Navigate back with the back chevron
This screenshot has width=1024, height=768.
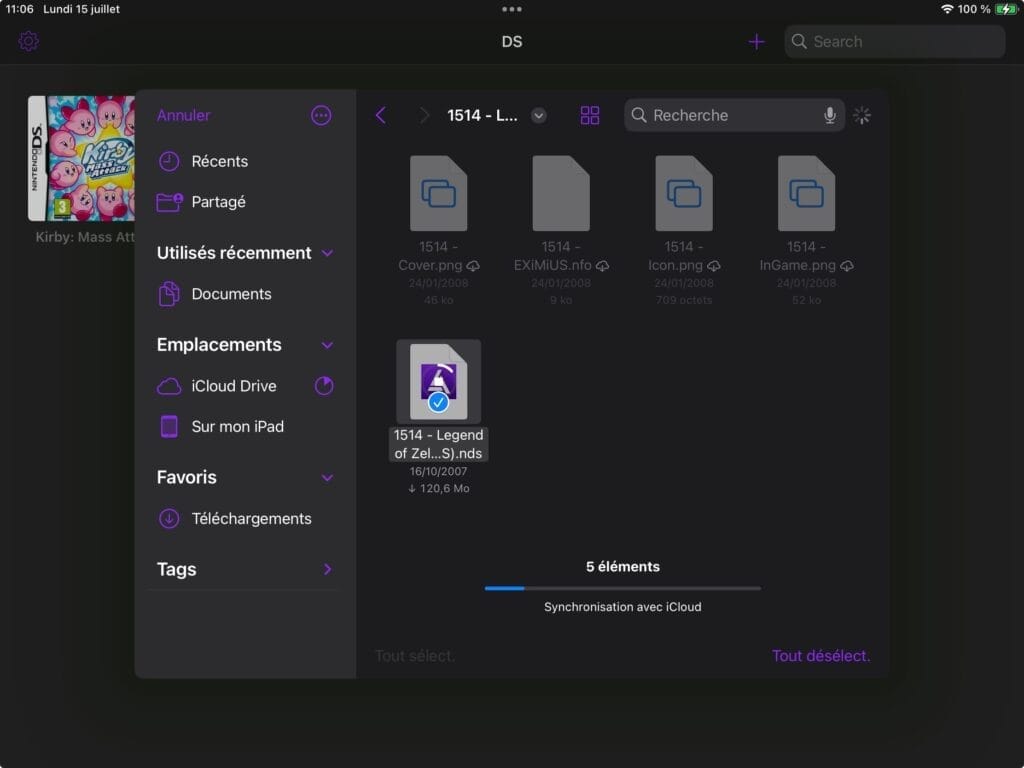coord(381,115)
